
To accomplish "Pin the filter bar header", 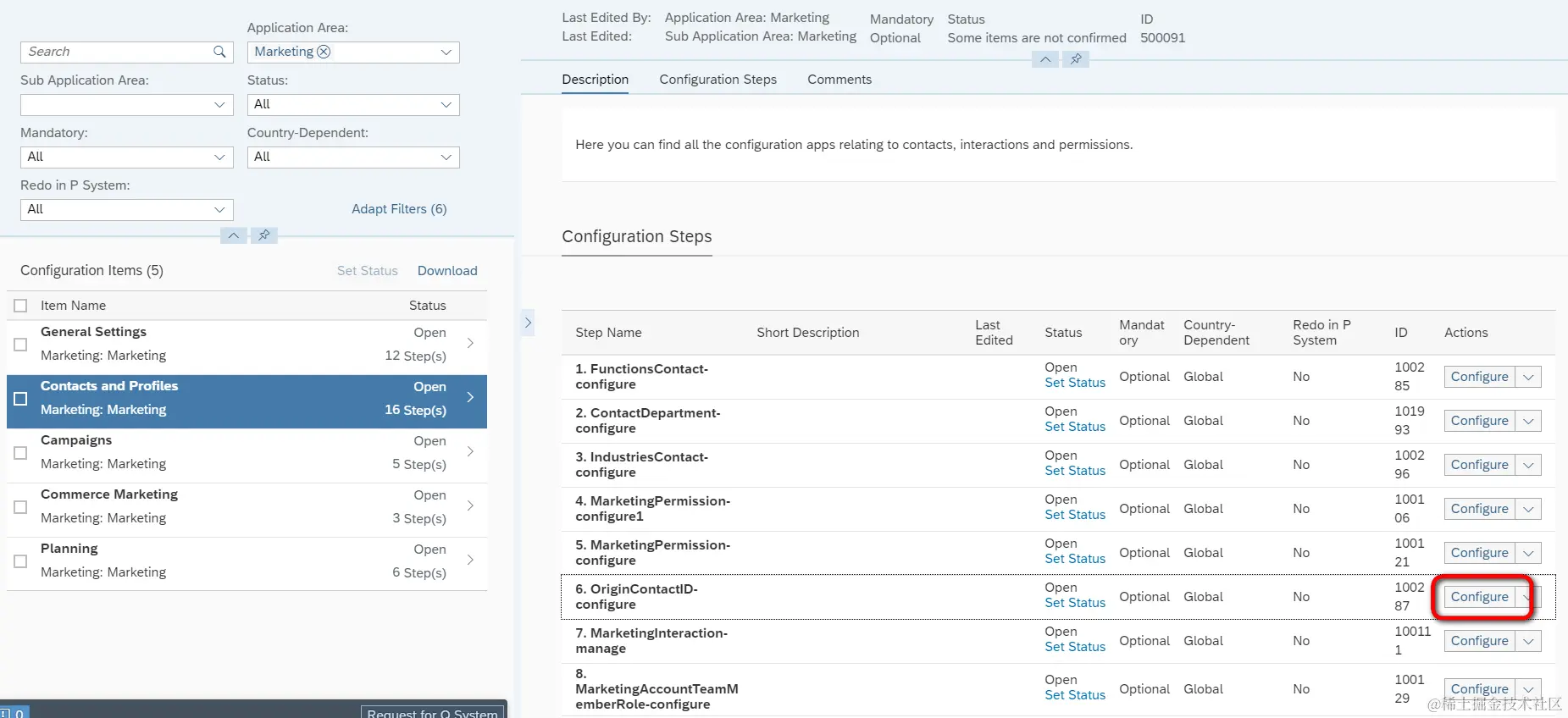I will 264,235.
